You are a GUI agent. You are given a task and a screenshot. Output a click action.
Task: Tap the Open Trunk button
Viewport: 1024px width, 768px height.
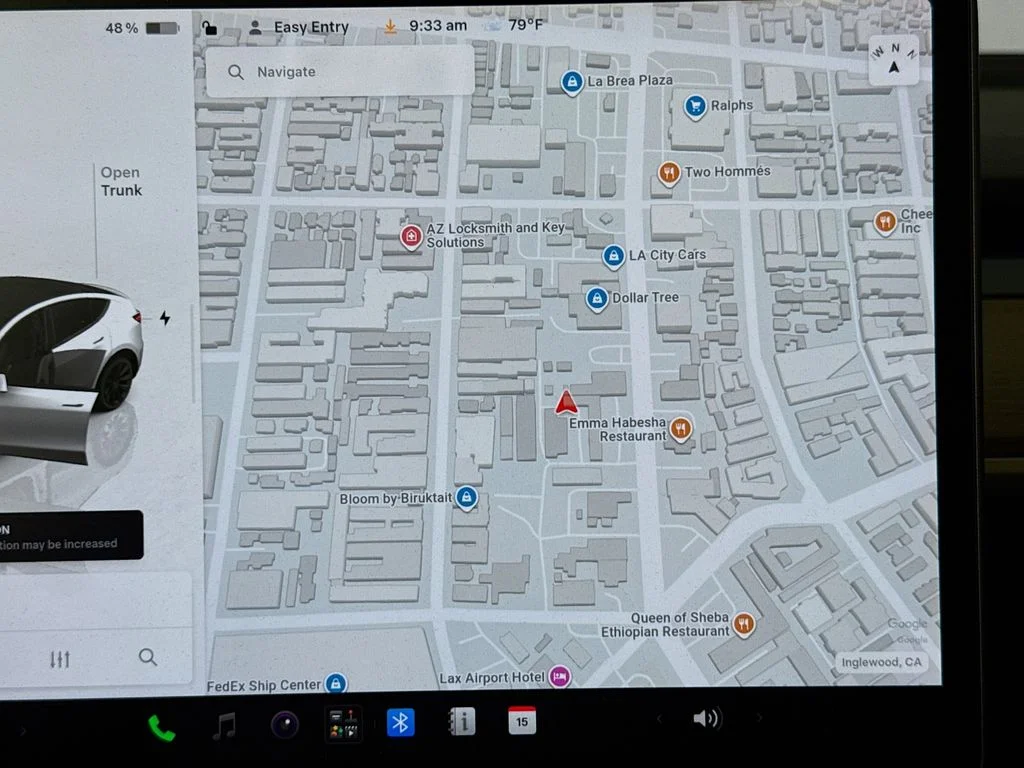121,182
